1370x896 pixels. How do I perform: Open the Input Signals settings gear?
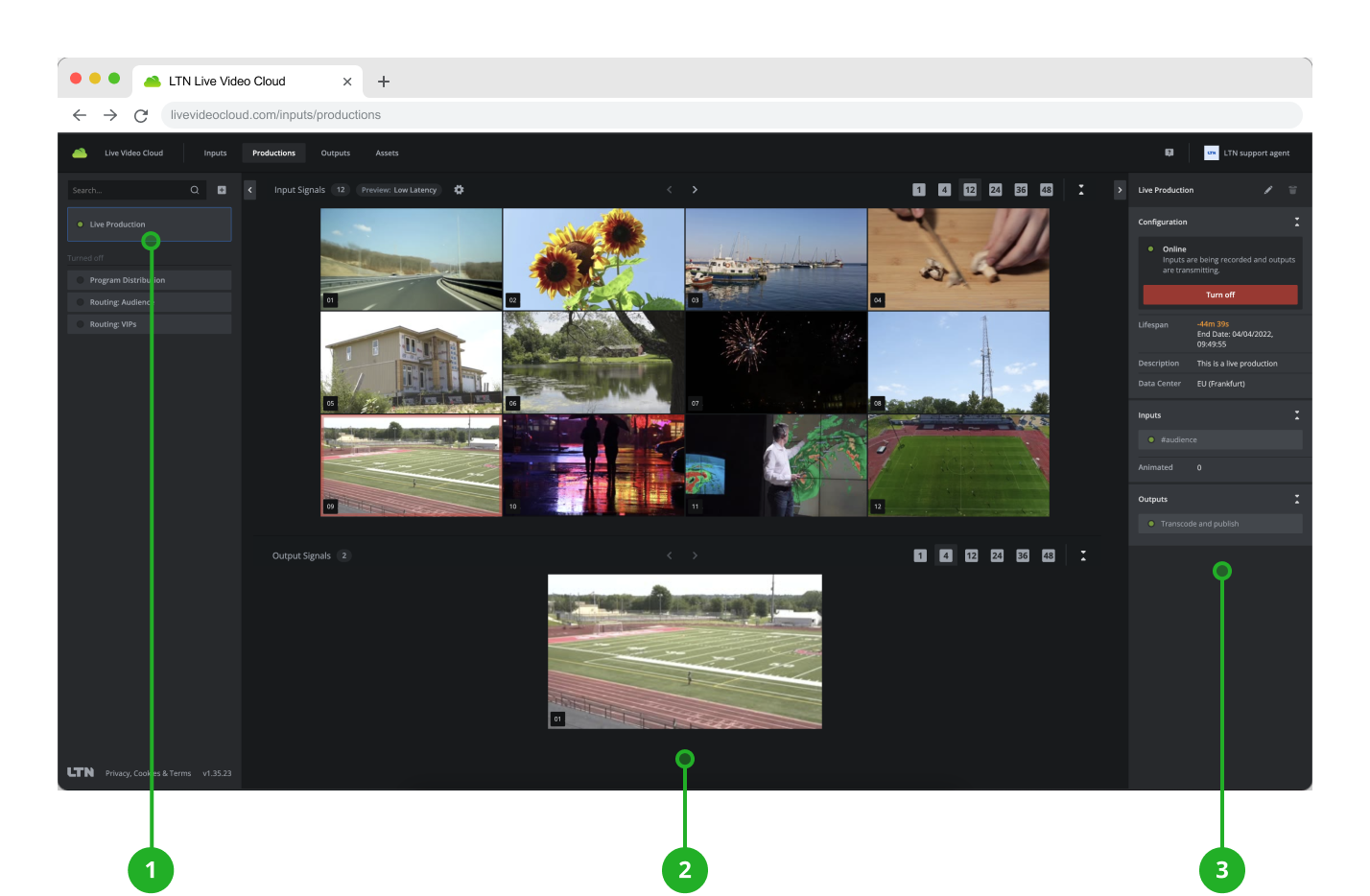click(459, 190)
